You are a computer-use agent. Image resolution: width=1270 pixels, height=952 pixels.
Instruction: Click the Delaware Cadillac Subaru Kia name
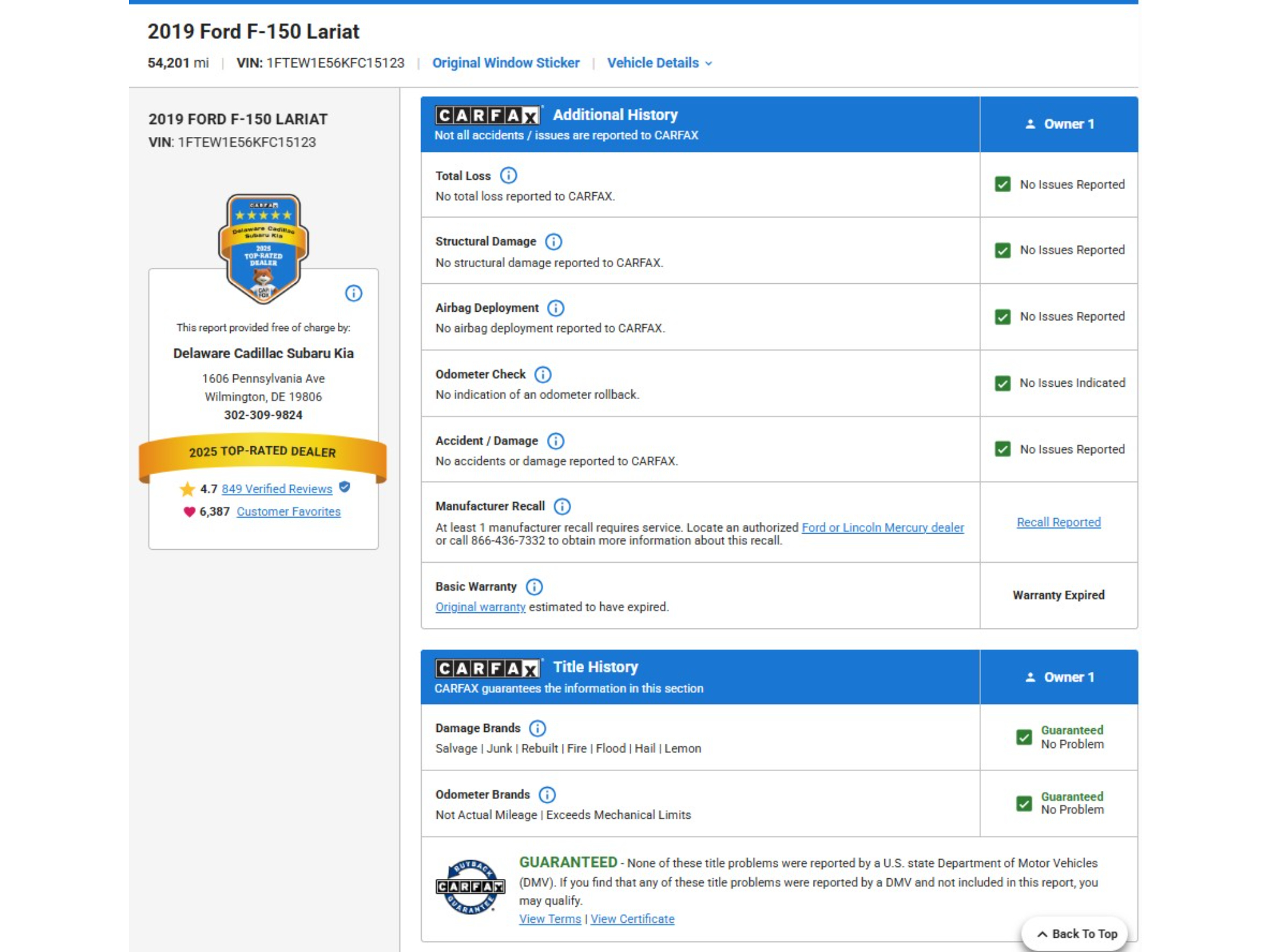pos(264,353)
